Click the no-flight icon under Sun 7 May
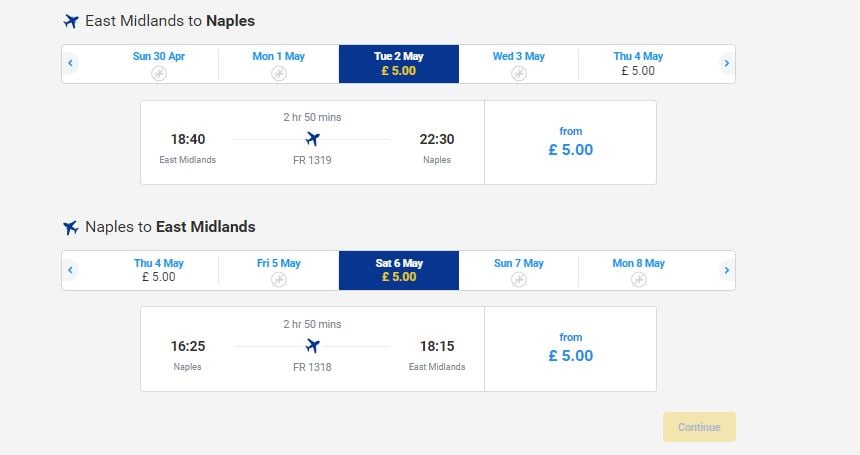This screenshot has height=455, width=860. pyautogui.click(x=518, y=280)
